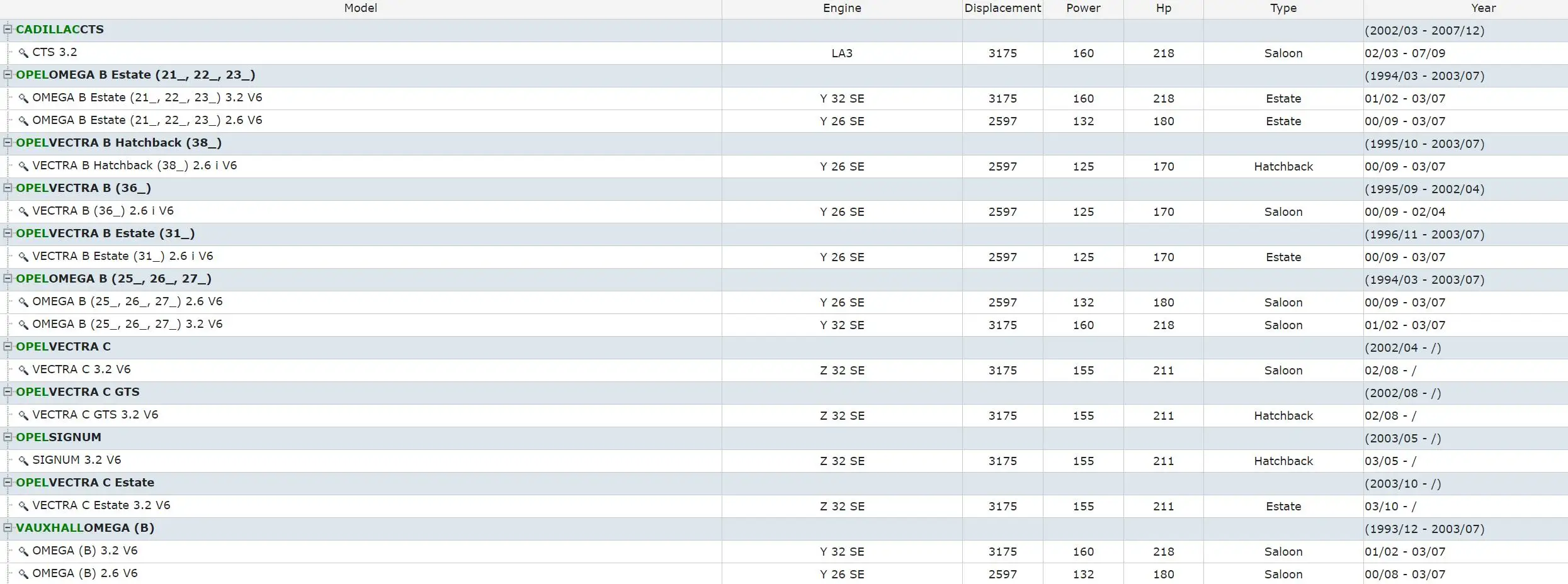Click magnifier icon for VECTRA B Hatchback 2.6 i V6
The height and width of the screenshot is (584, 1568).
tap(23, 166)
